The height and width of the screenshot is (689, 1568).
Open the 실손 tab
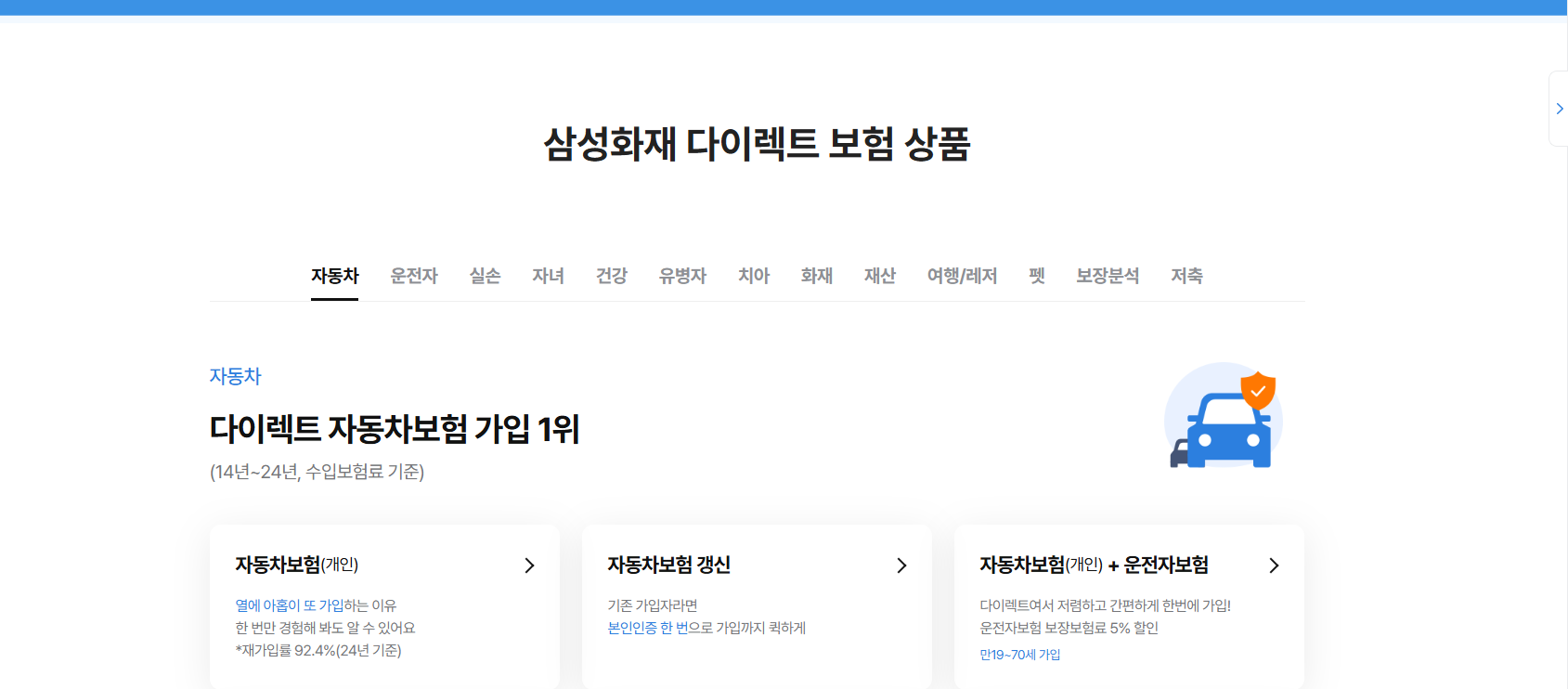485,276
